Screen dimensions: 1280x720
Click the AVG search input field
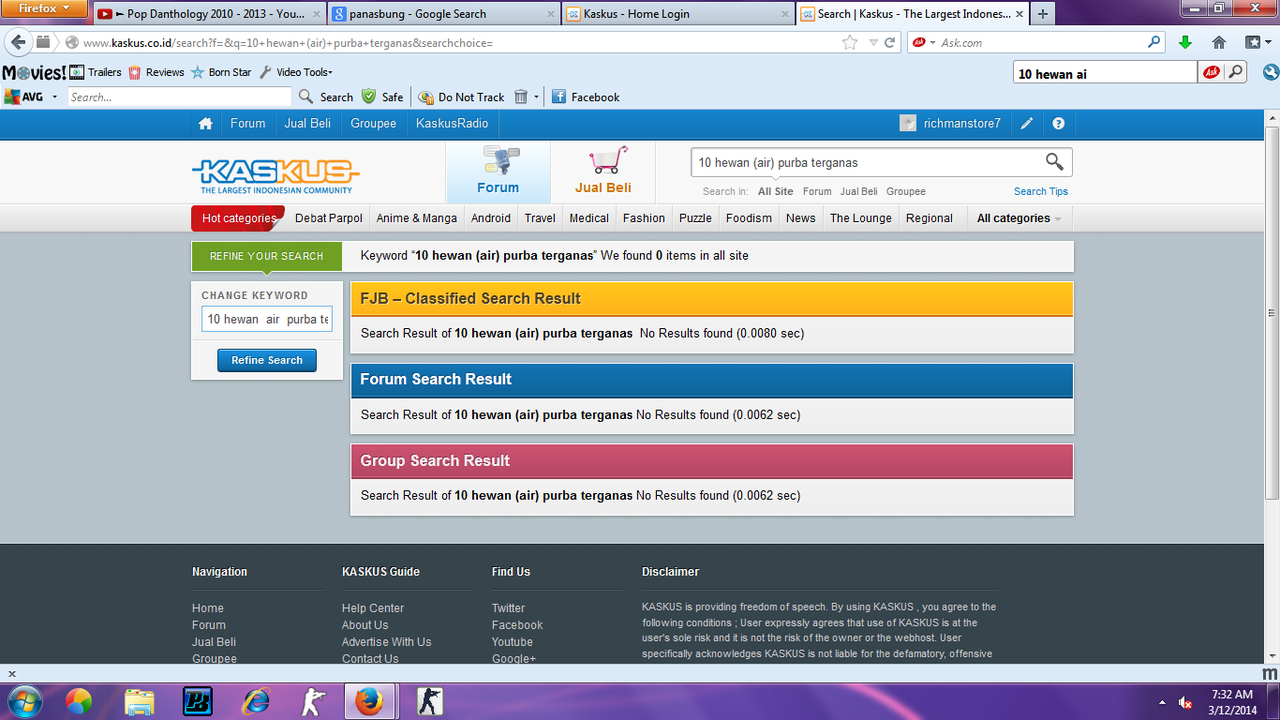[180, 97]
